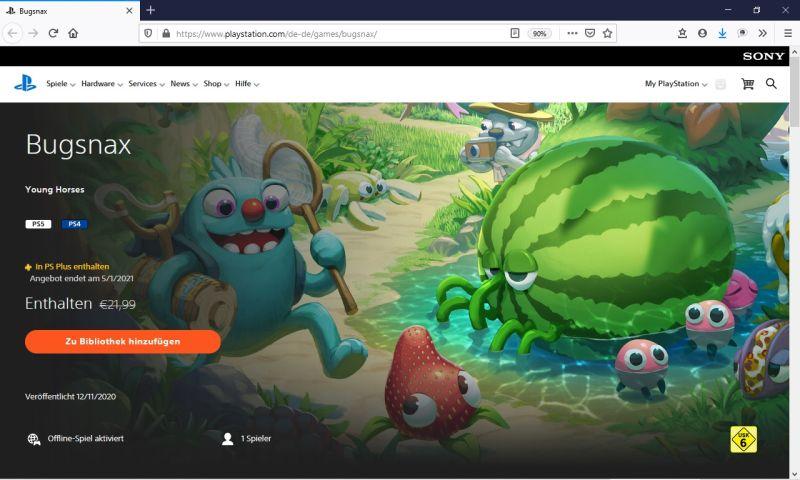Image resolution: width=800 pixels, height=480 pixels.
Task: Click Zu Bibliothek hinzufügen button
Action: tap(123, 342)
